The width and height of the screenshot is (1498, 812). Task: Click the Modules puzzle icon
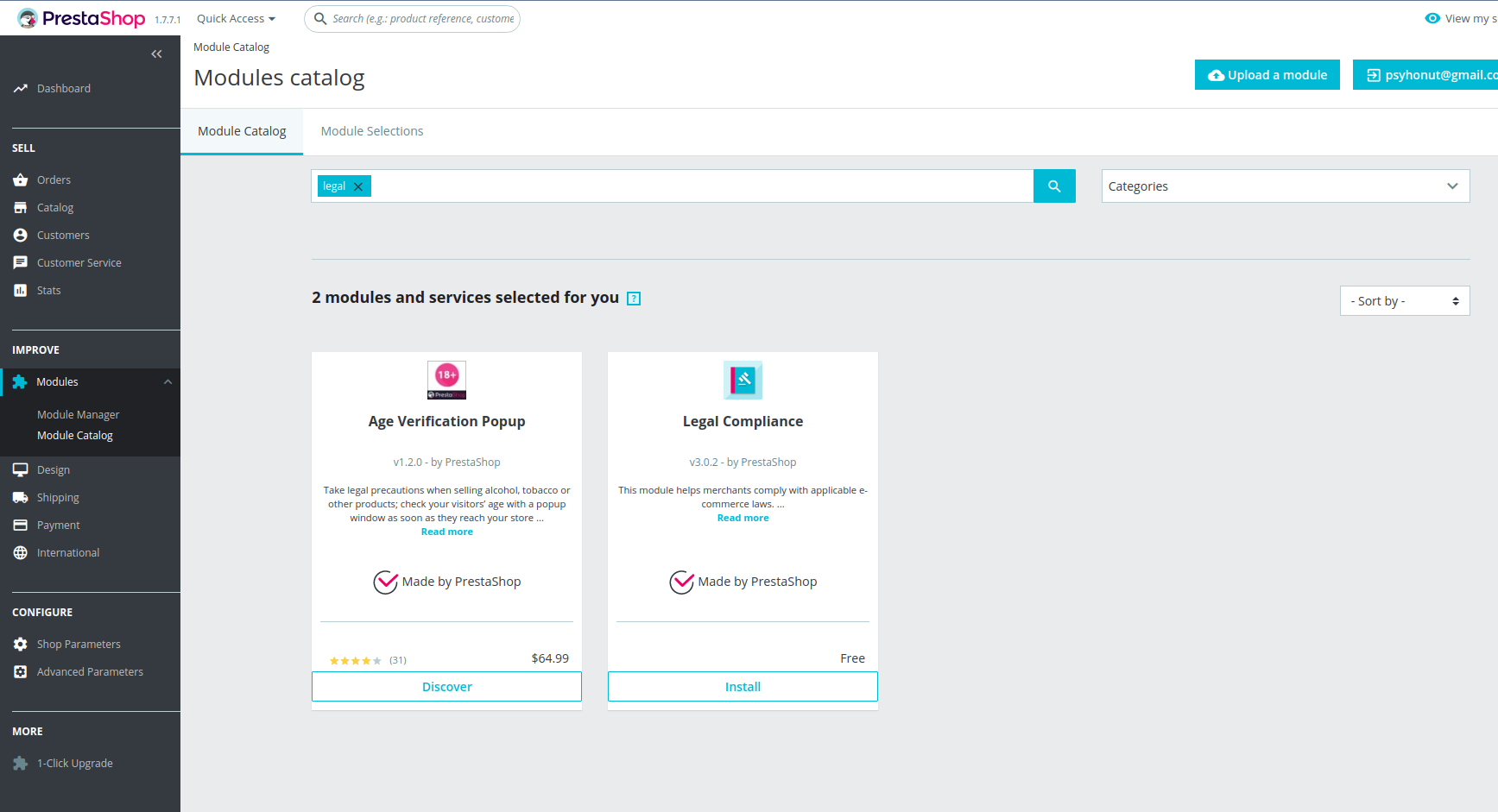[20, 382]
